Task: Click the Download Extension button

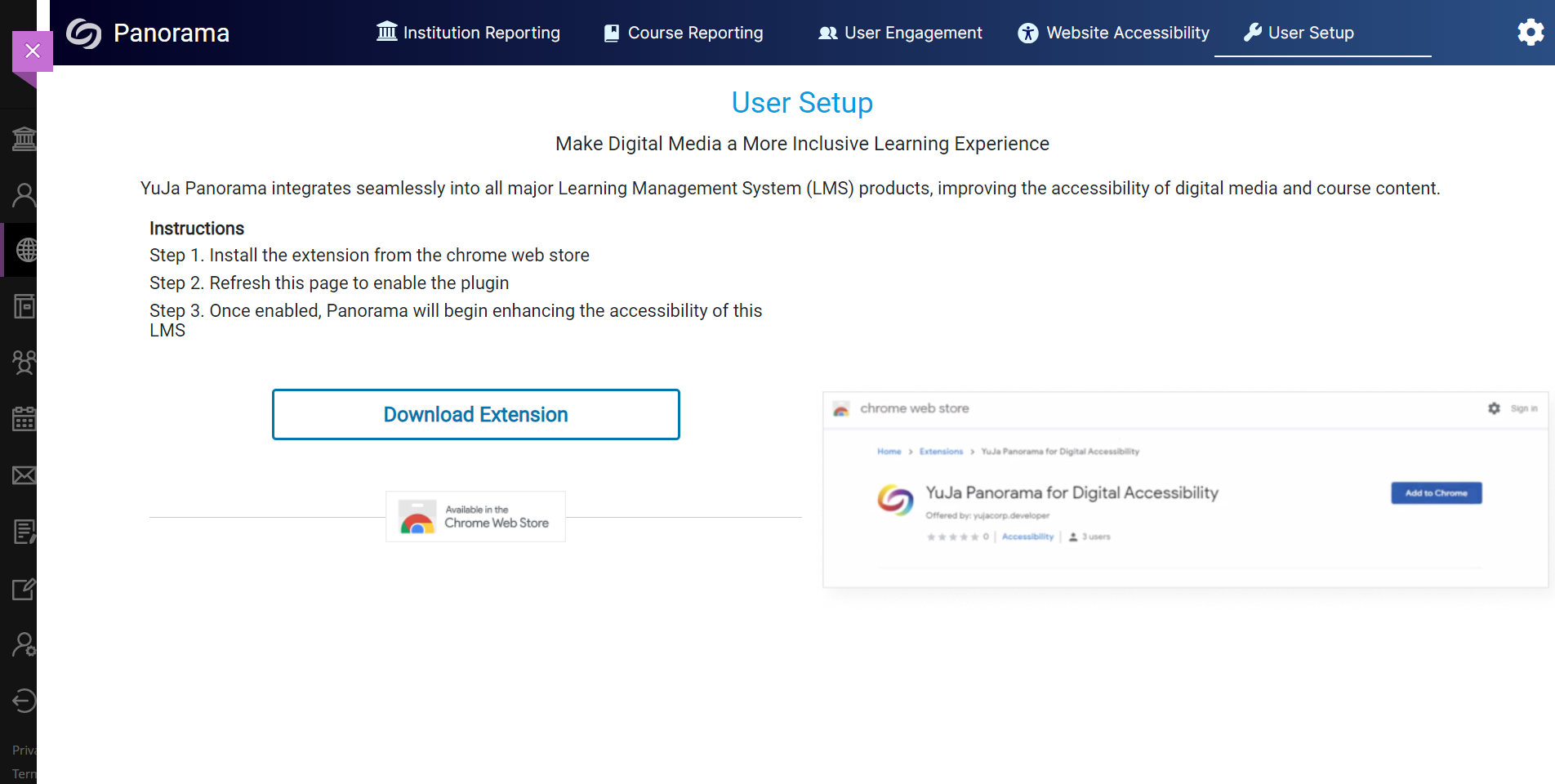Action: 475,414
